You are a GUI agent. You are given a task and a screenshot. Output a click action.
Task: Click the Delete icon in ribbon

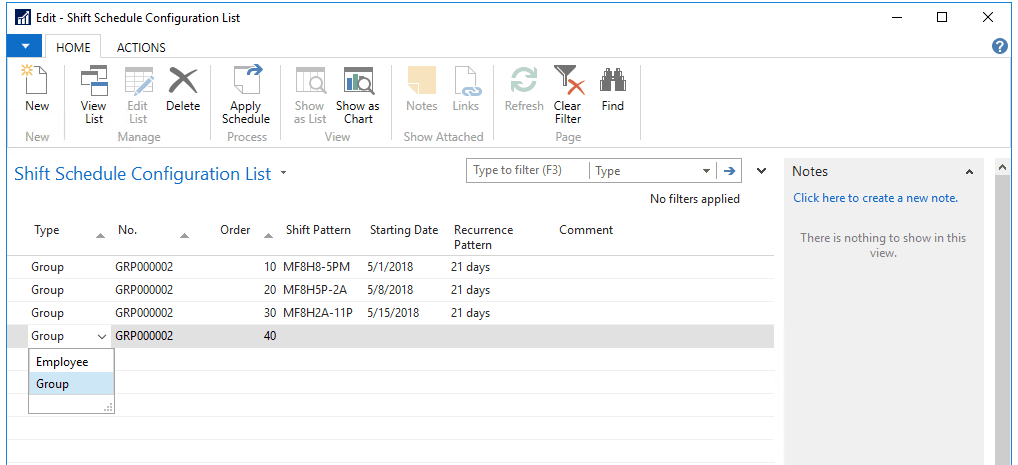pos(183,89)
